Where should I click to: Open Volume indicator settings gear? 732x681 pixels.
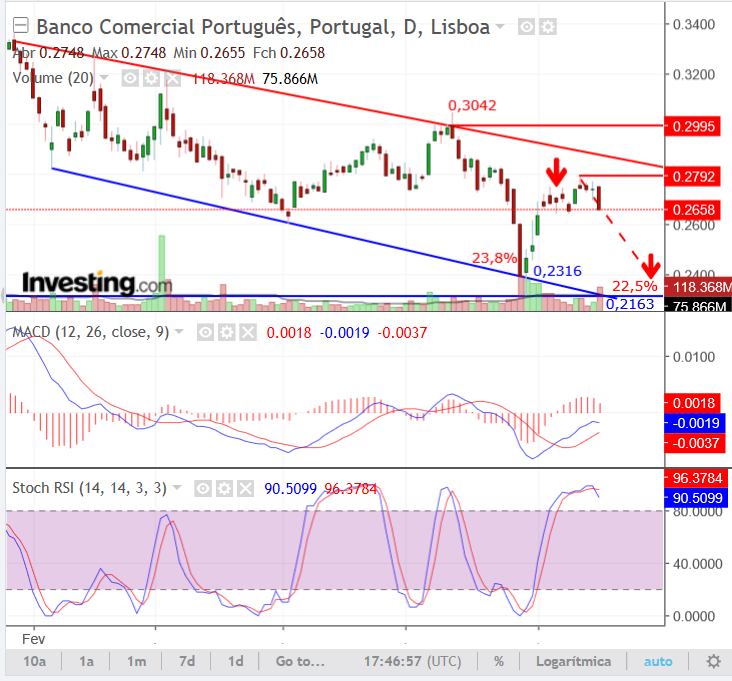[151, 78]
